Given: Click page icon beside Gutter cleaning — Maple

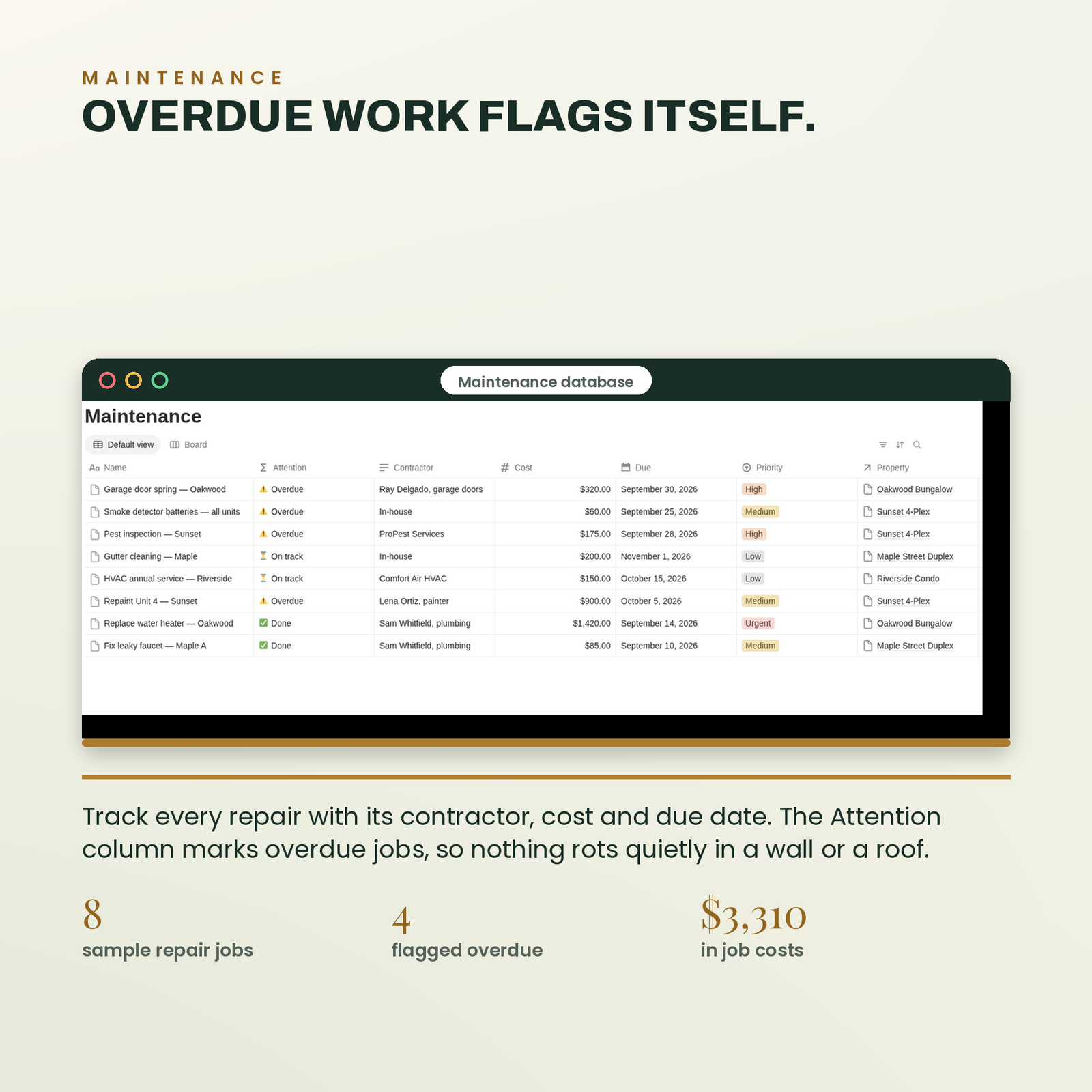Looking at the screenshot, I should tap(95, 557).
